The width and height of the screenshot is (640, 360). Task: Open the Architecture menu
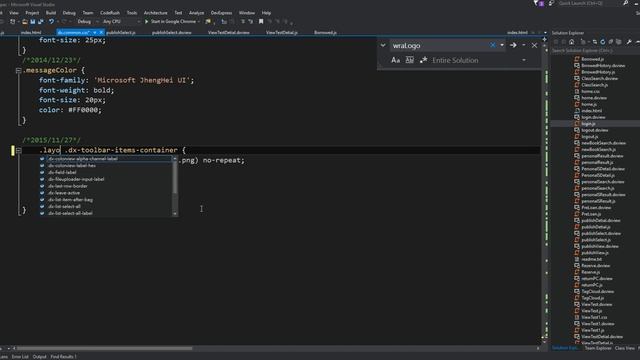point(156,13)
